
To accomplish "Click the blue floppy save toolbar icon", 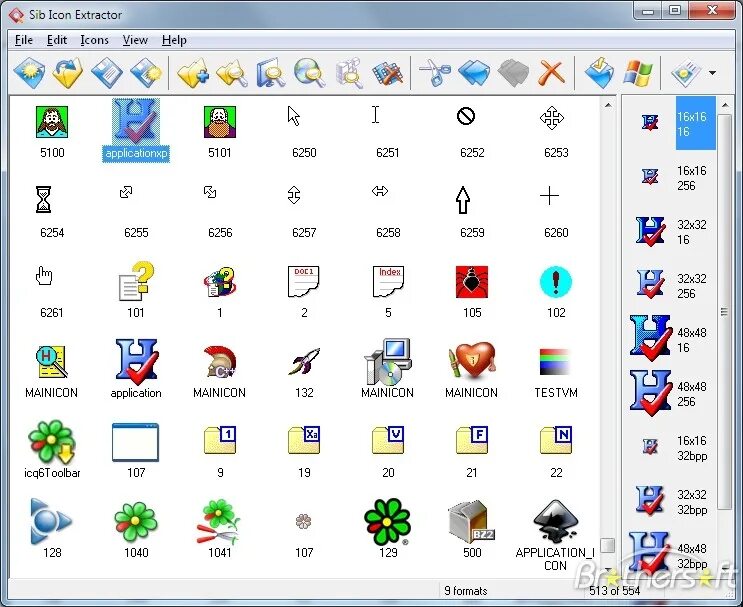I will [107, 72].
